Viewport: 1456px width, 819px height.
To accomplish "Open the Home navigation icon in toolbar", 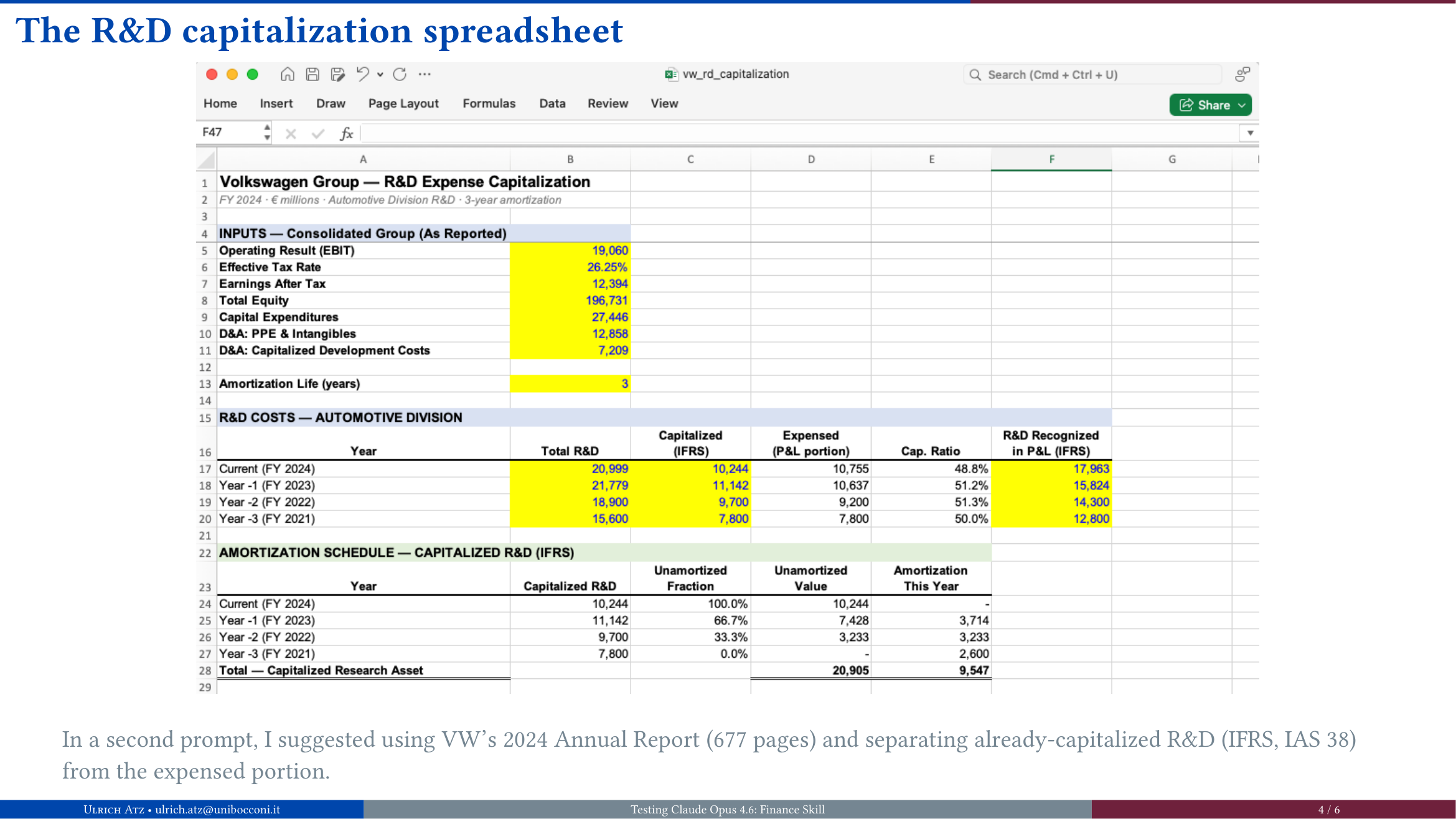I will [x=288, y=74].
